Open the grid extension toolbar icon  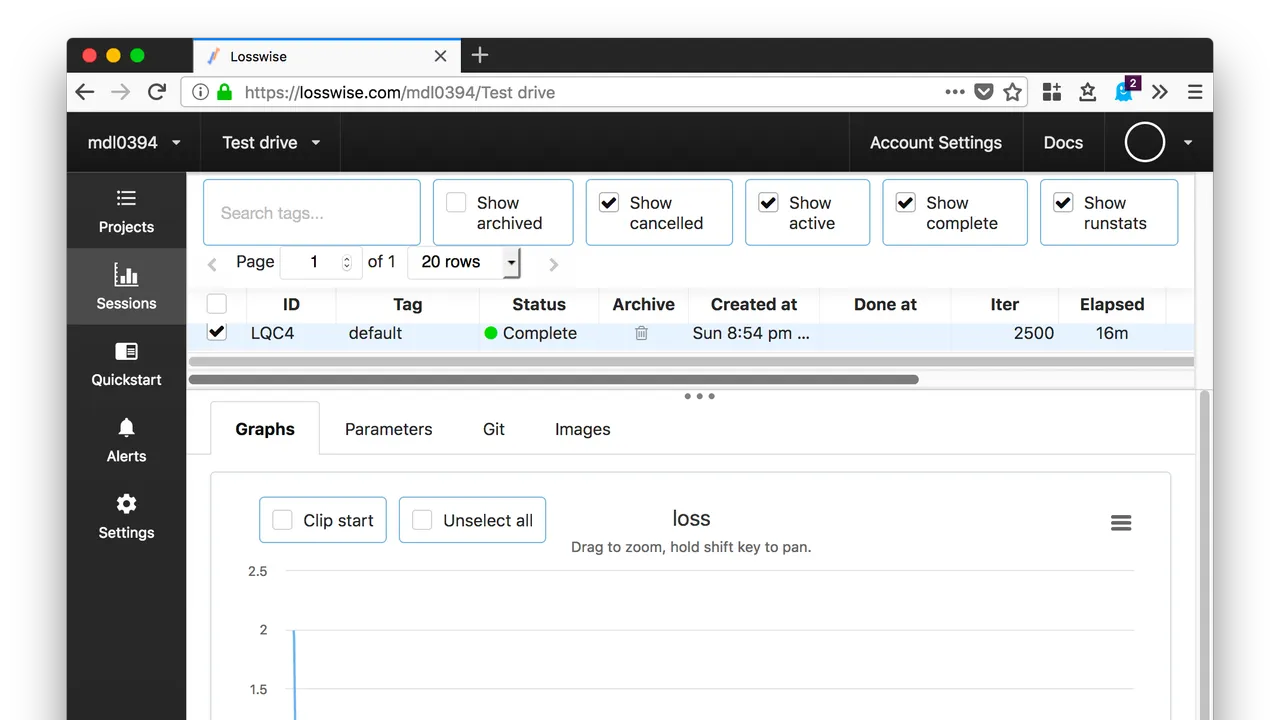[1052, 92]
